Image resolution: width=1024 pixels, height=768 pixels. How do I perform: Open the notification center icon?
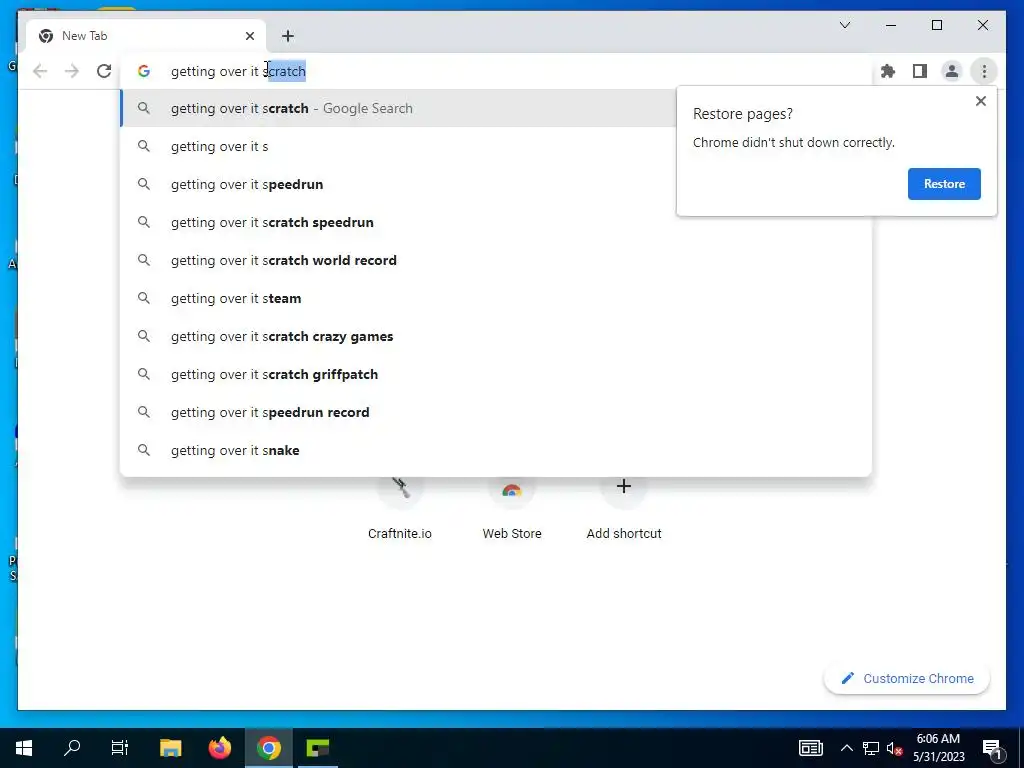991,748
